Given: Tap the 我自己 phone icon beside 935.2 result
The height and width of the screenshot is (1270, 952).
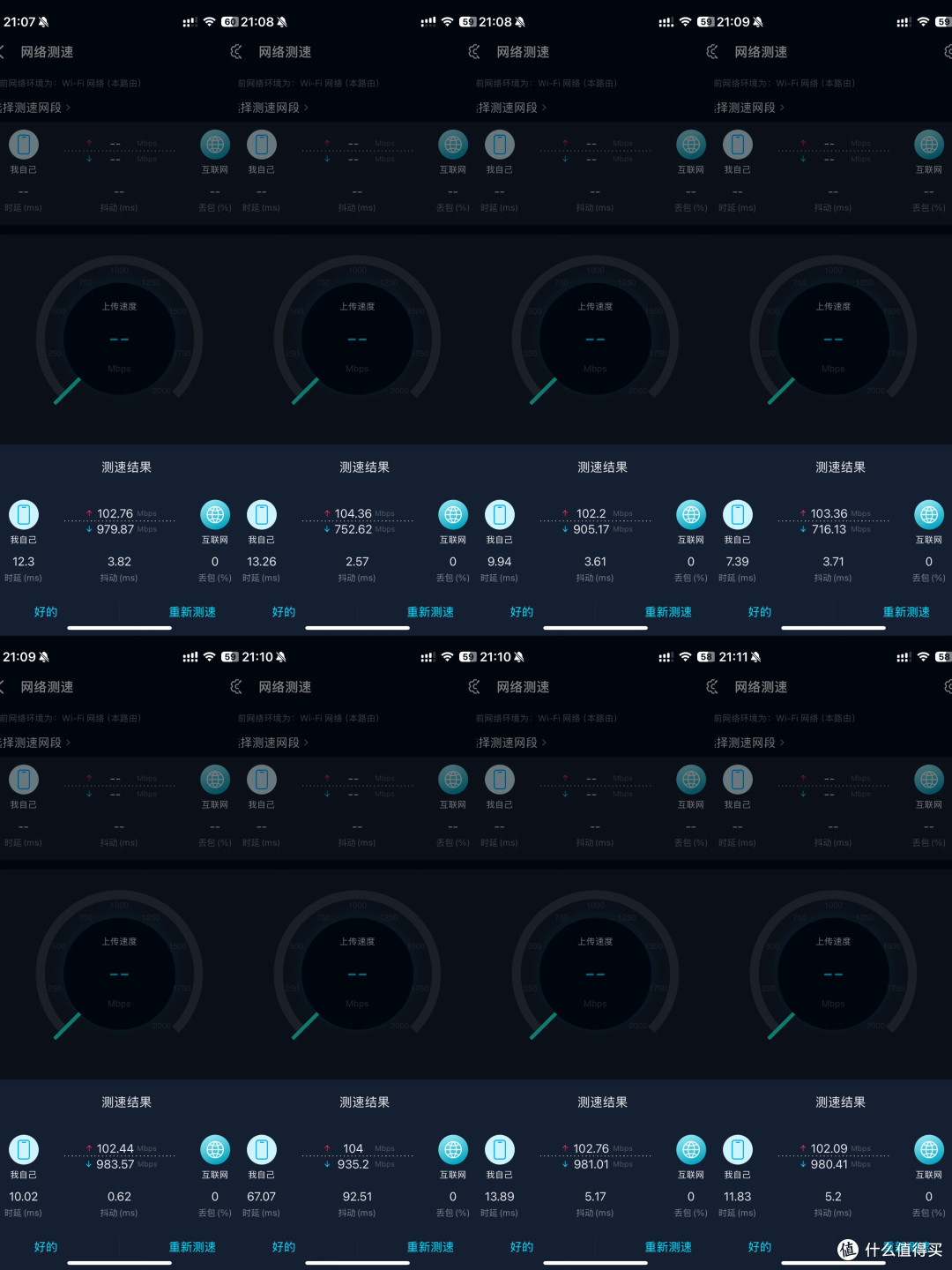Looking at the screenshot, I should 262,1149.
